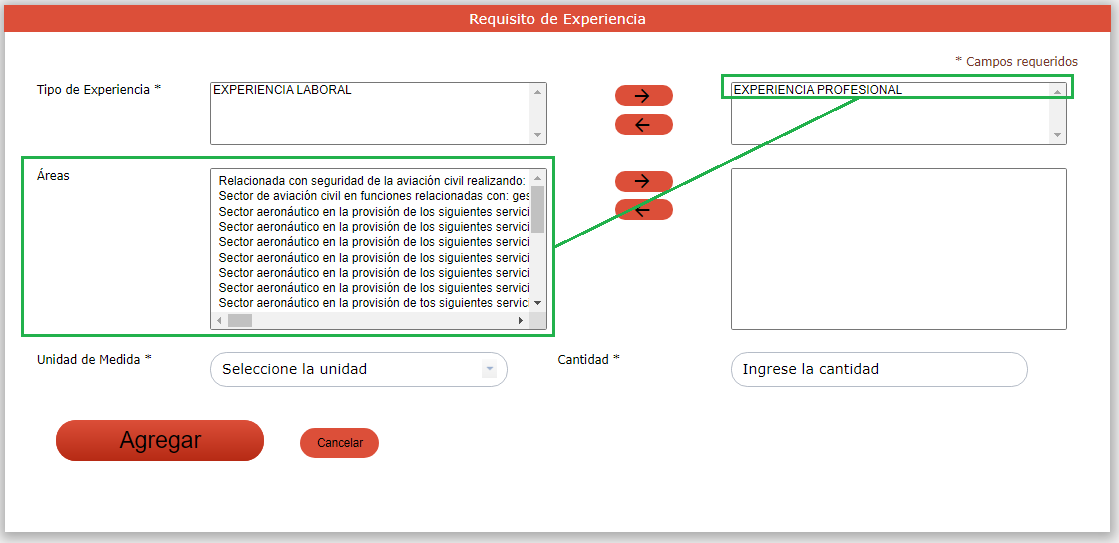Click right arrow beside Tipo de Experiencia list
The width and height of the screenshot is (1119, 543).
pos(643,96)
